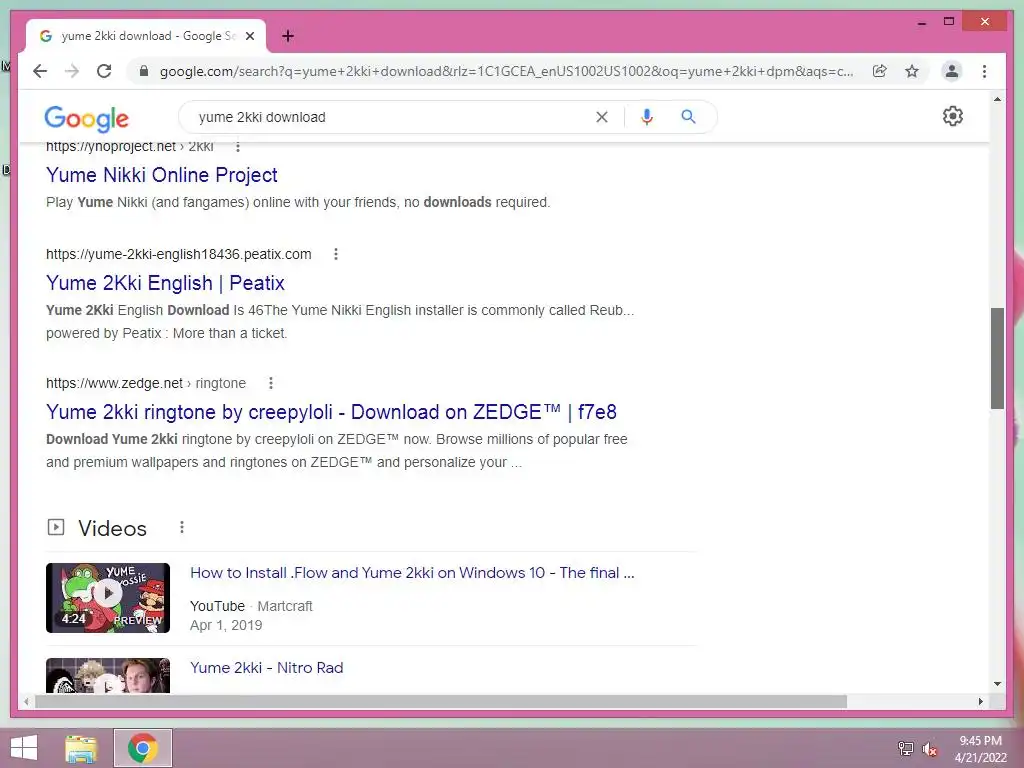Open the Chrome profile menu

pos(952,71)
